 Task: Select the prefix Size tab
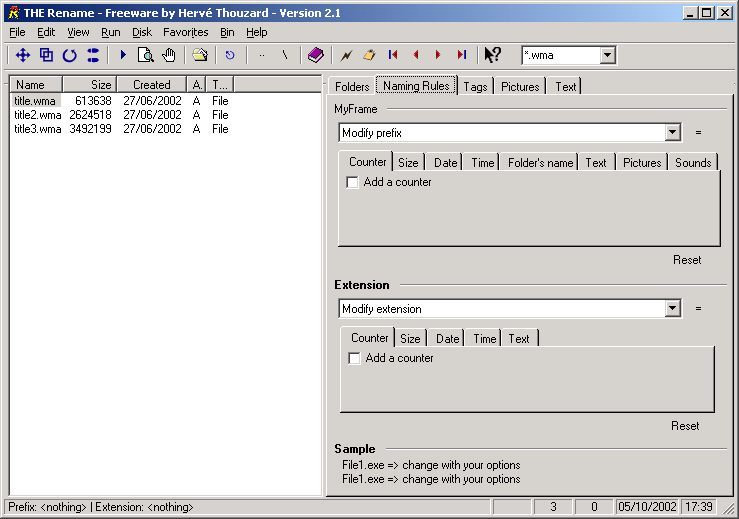(x=408, y=163)
